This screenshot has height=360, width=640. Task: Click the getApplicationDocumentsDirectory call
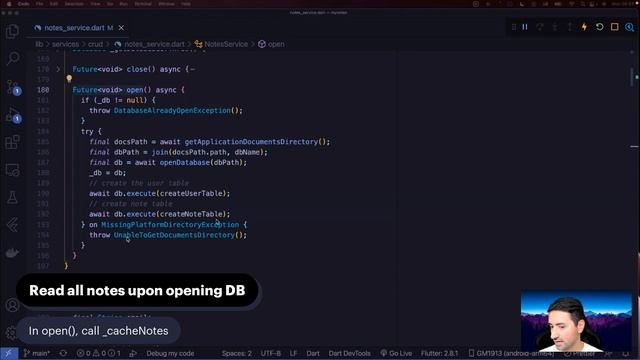[x=251, y=142]
